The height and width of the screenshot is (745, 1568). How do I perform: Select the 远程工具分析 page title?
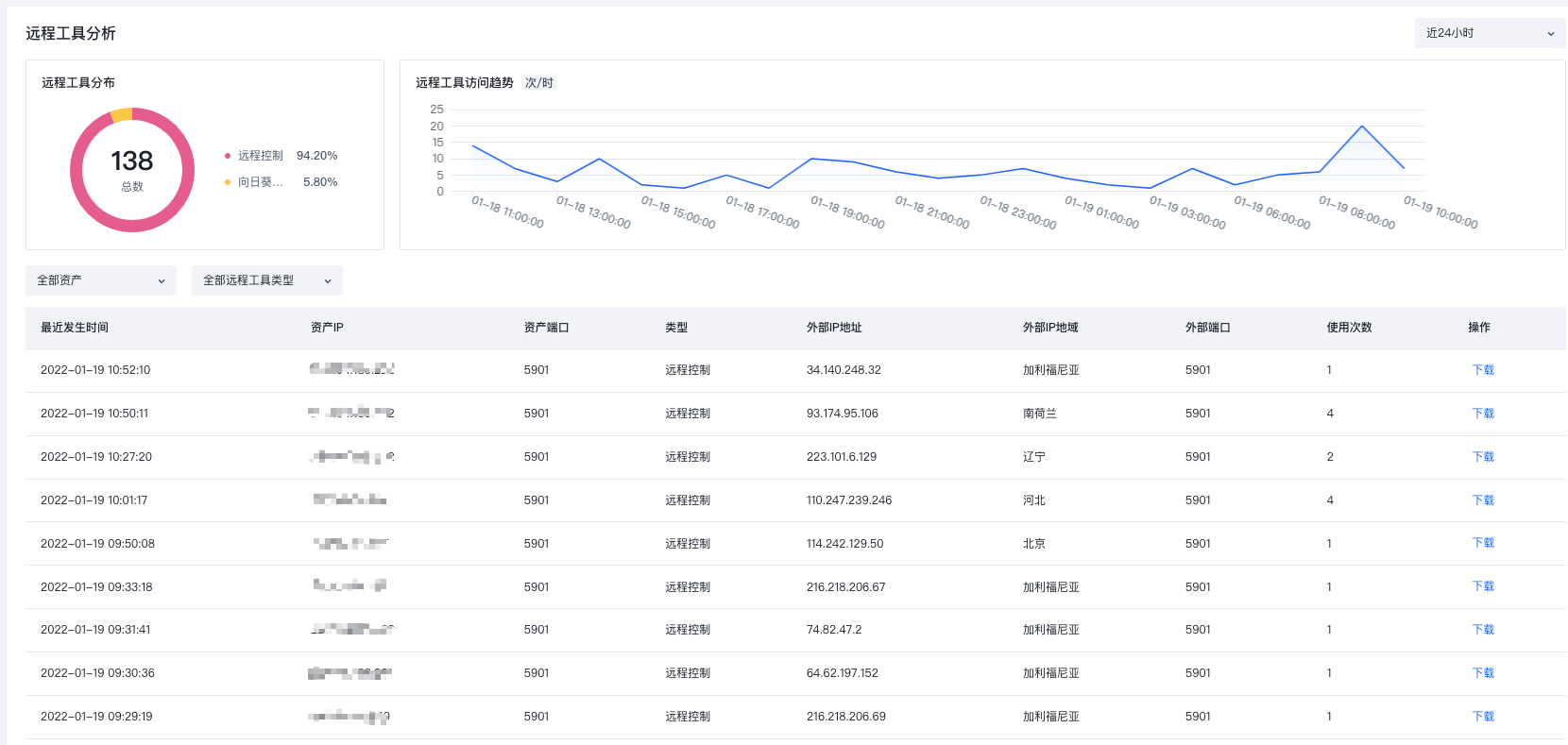pos(71,33)
